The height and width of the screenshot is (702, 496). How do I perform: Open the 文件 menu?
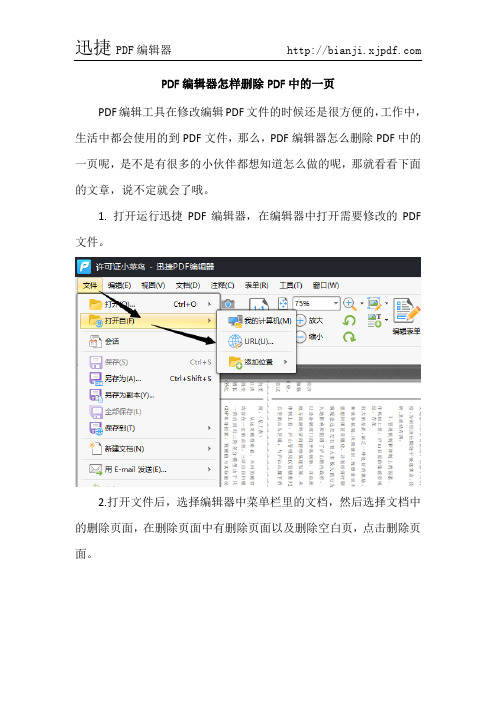coord(90,285)
